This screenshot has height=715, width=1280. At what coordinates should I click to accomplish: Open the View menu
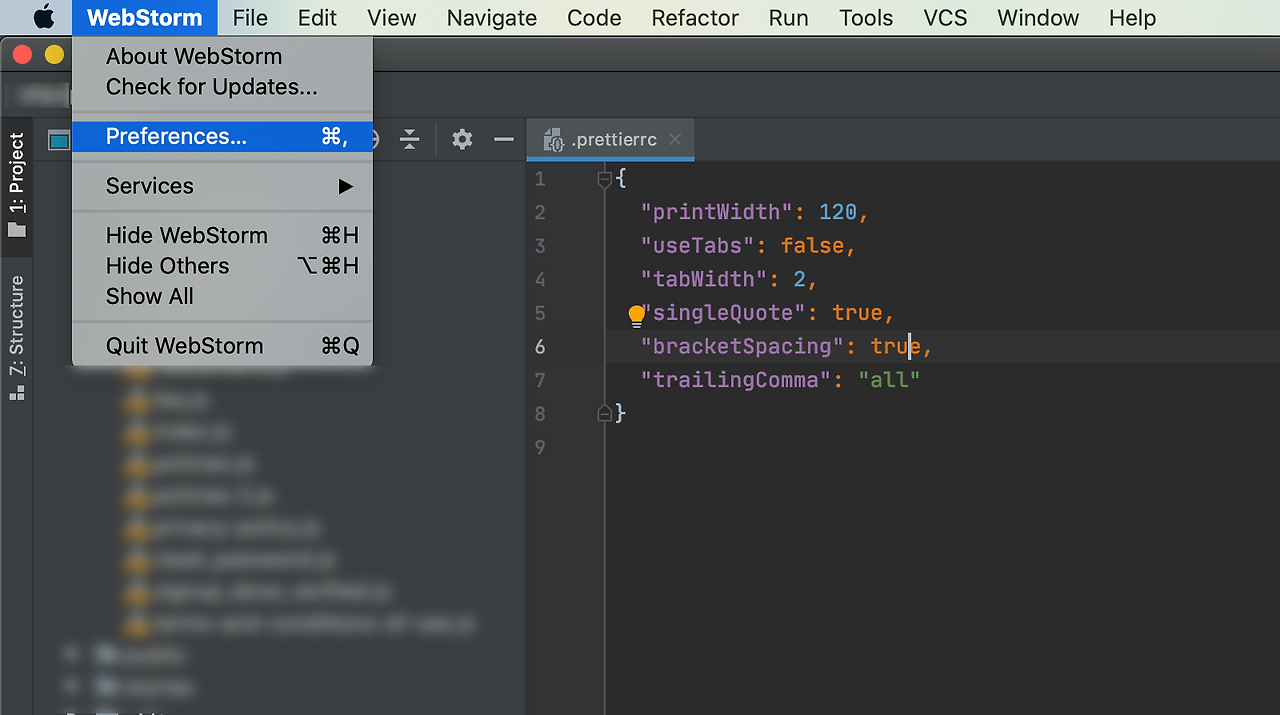[x=392, y=18]
